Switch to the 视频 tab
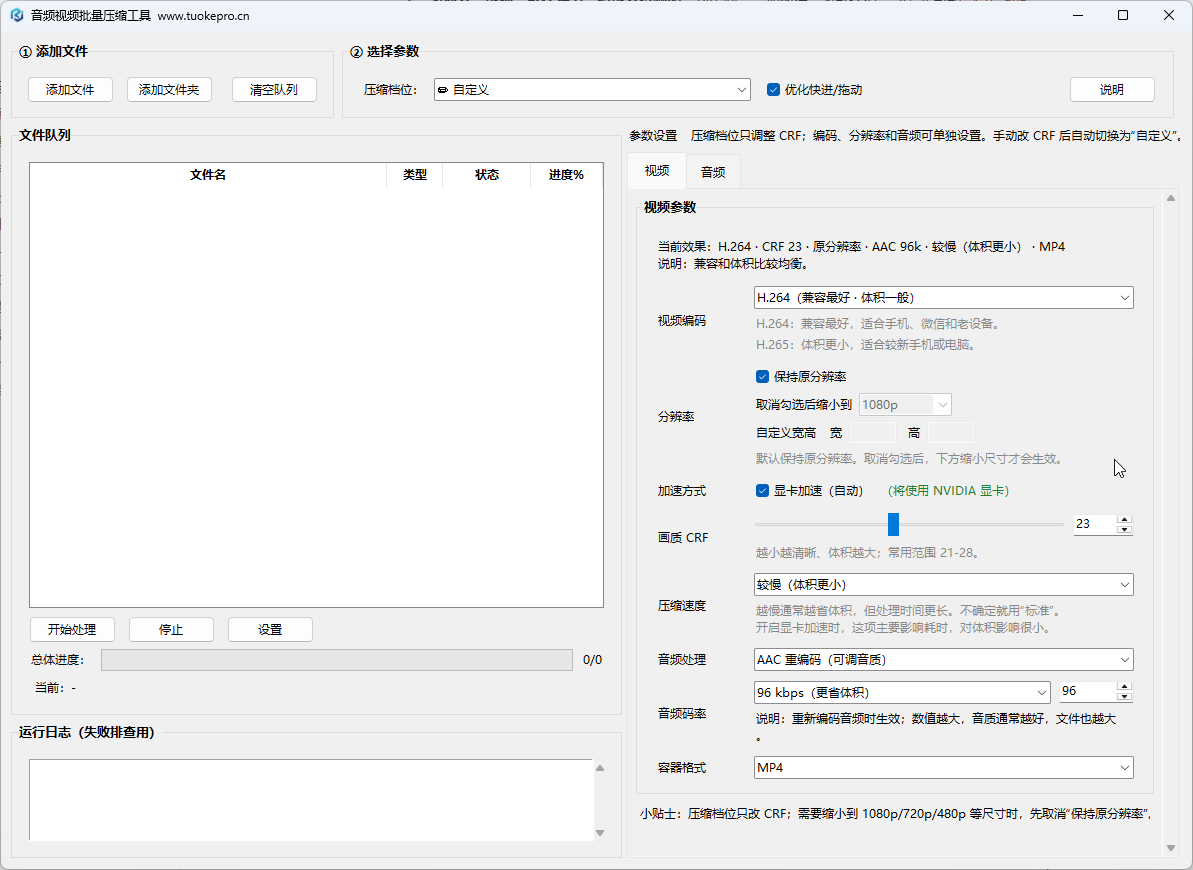This screenshot has height=870, width=1193. click(x=657, y=170)
